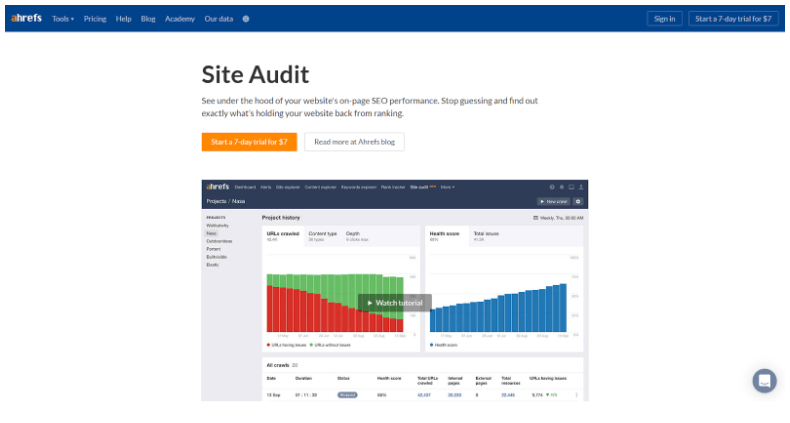Click the globe language icon

(x=246, y=19)
